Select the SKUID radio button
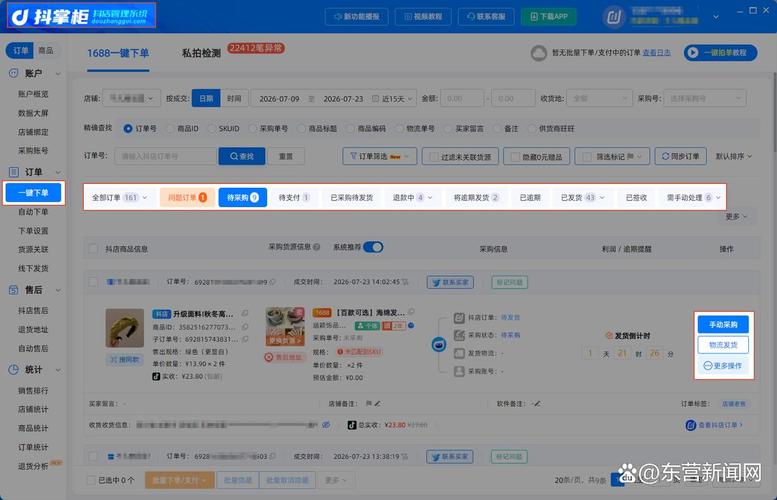This screenshot has height=500, width=777. pyautogui.click(x=212, y=129)
